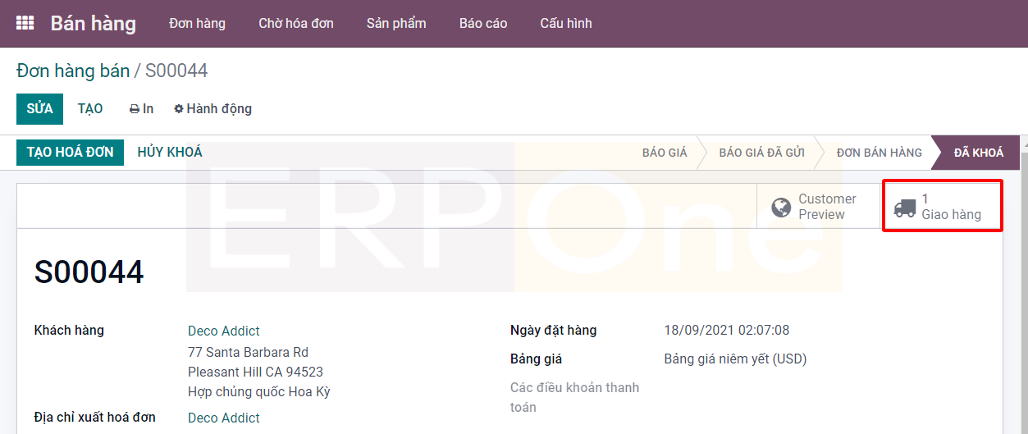Image resolution: width=1028 pixels, height=434 pixels.
Task: Open the Báo cáo menu
Action: tap(483, 24)
